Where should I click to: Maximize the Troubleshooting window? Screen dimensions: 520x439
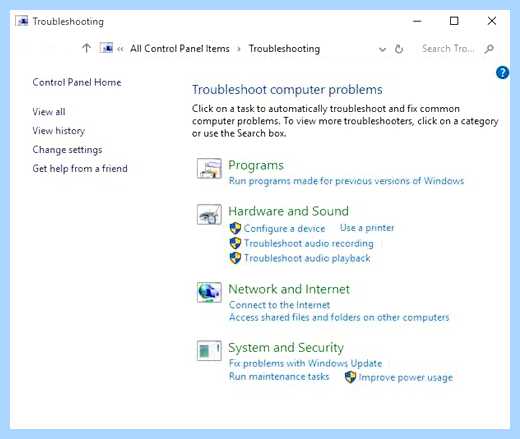click(454, 21)
